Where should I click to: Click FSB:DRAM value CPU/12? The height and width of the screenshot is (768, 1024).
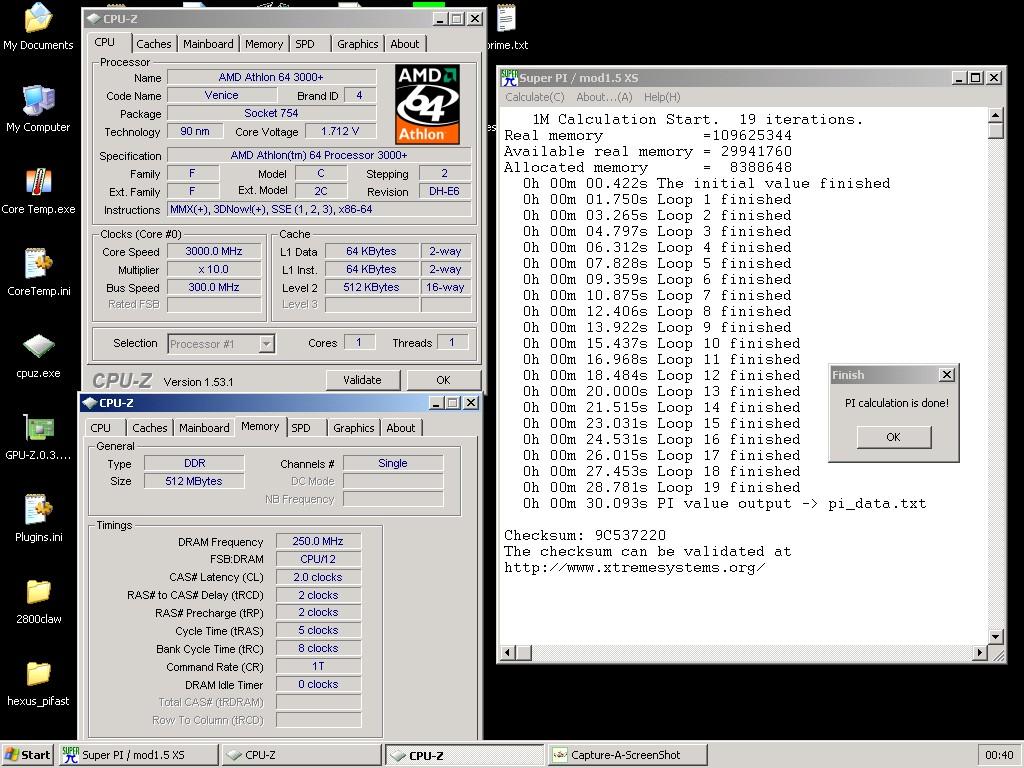point(318,559)
